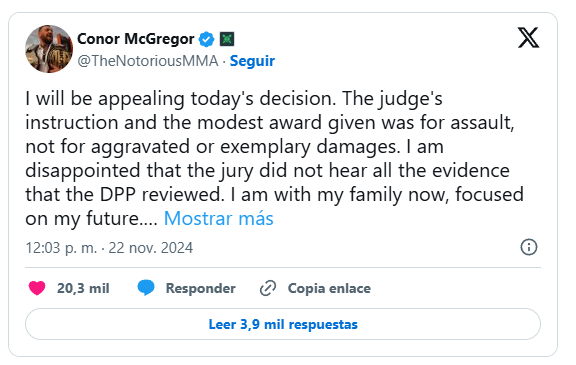Expand the tweet with Mostrar más
This screenshot has width=576, height=365.
tap(219, 218)
